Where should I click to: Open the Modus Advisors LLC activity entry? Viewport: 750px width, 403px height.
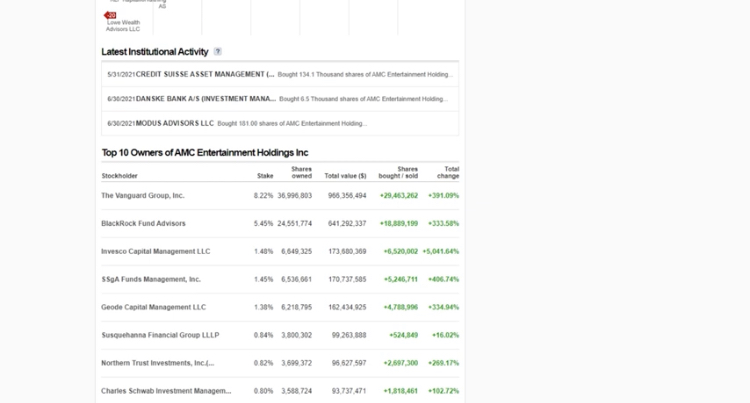pyautogui.click(x=280, y=123)
